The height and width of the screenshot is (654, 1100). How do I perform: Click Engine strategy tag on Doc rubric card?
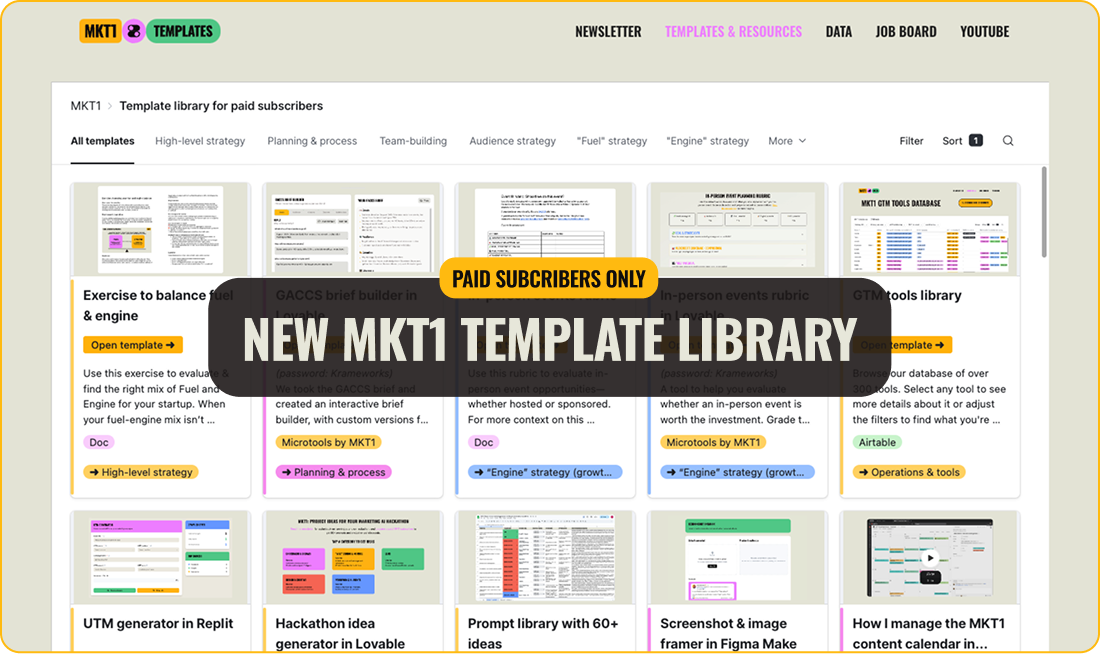[x=545, y=472]
